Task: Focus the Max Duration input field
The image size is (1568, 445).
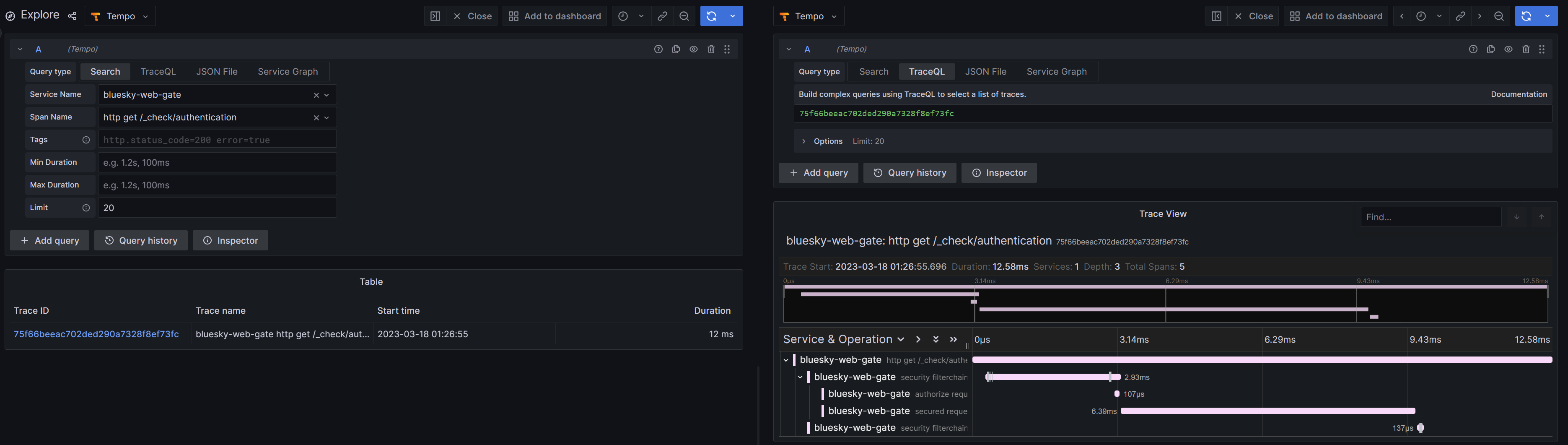Action: point(217,185)
